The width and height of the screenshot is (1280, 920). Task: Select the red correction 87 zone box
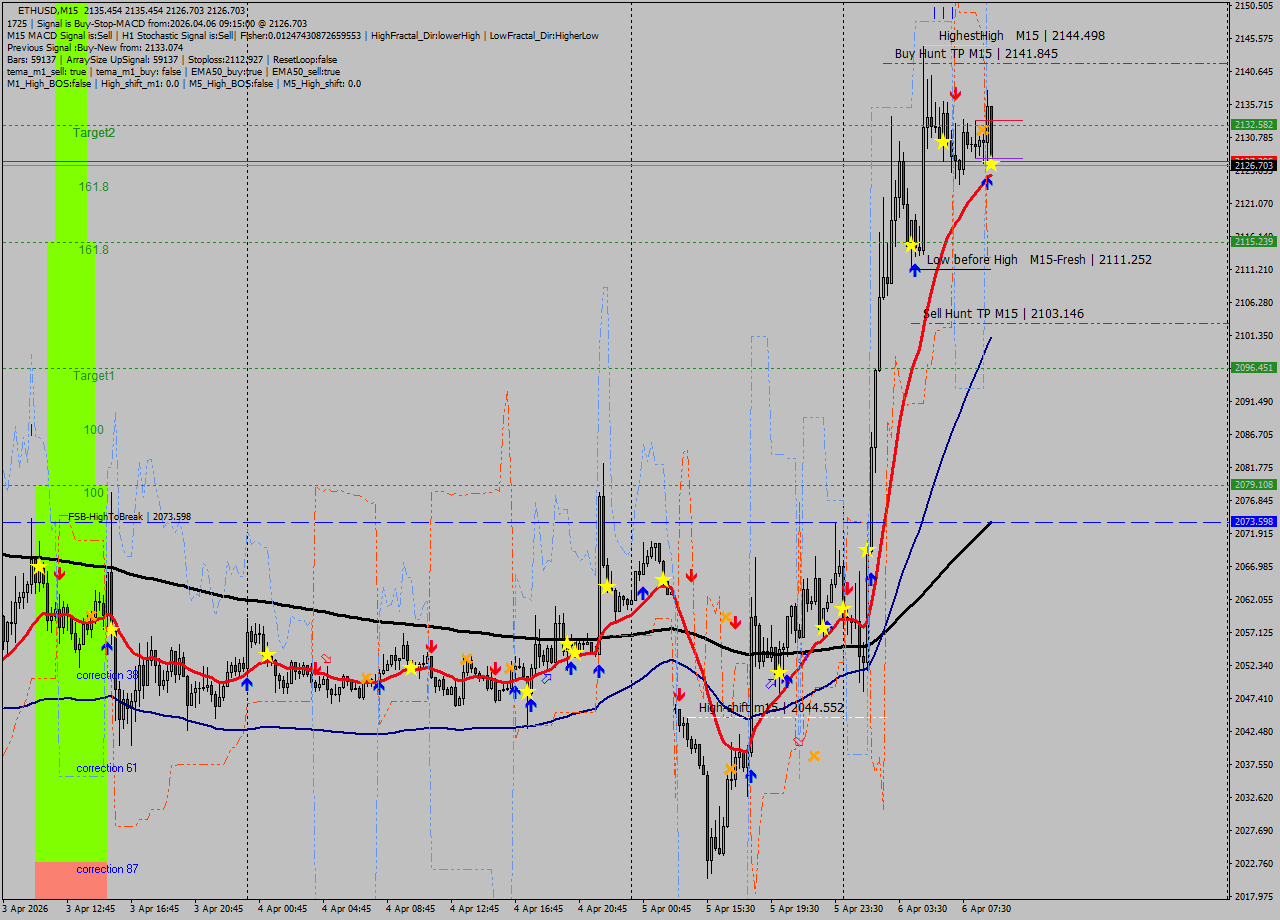(x=70, y=879)
